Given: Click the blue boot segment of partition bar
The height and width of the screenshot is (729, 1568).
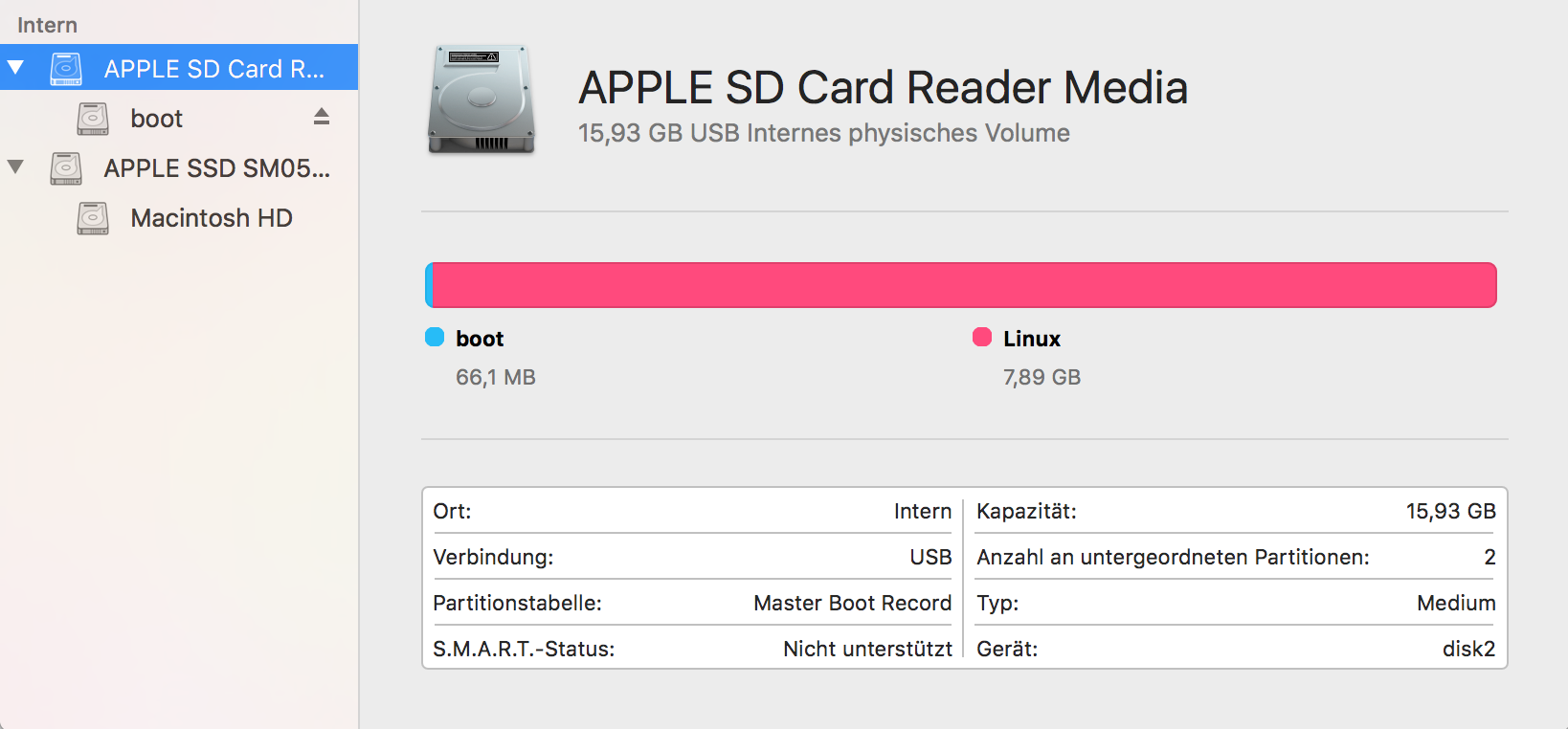Looking at the screenshot, I should click(429, 285).
